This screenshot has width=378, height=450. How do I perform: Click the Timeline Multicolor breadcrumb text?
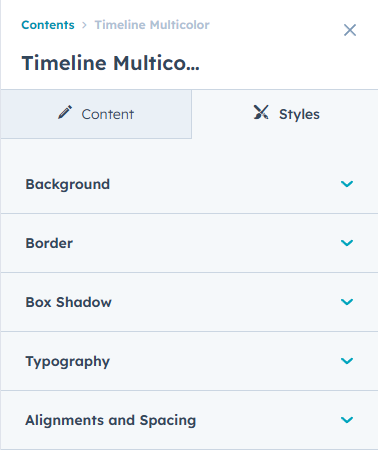152,25
